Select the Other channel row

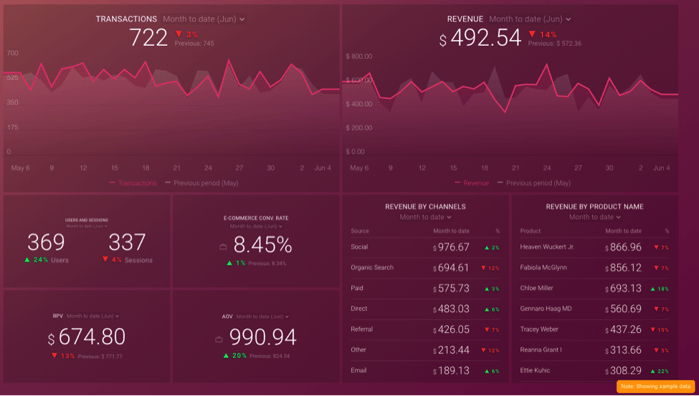[425, 350]
